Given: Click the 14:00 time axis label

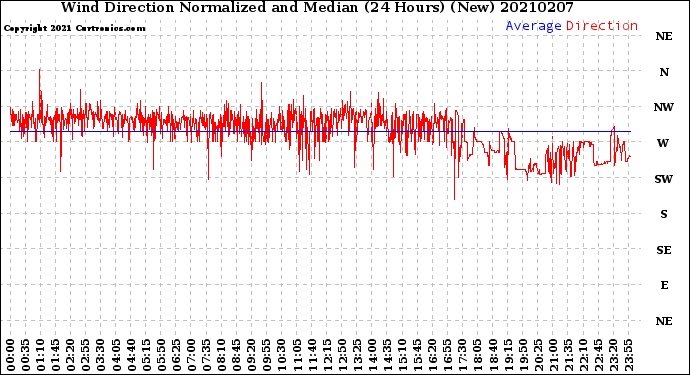Looking at the screenshot, I should pyautogui.click(x=372, y=355).
